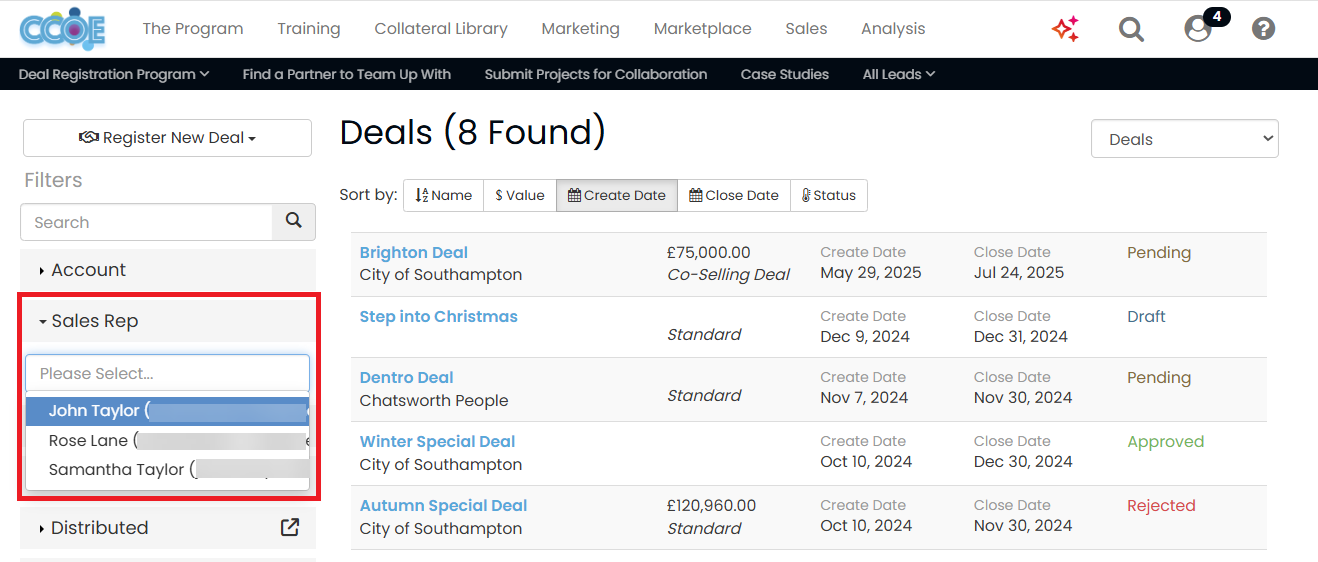
Task: Sort deals by Create Date
Action: coord(617,195)
